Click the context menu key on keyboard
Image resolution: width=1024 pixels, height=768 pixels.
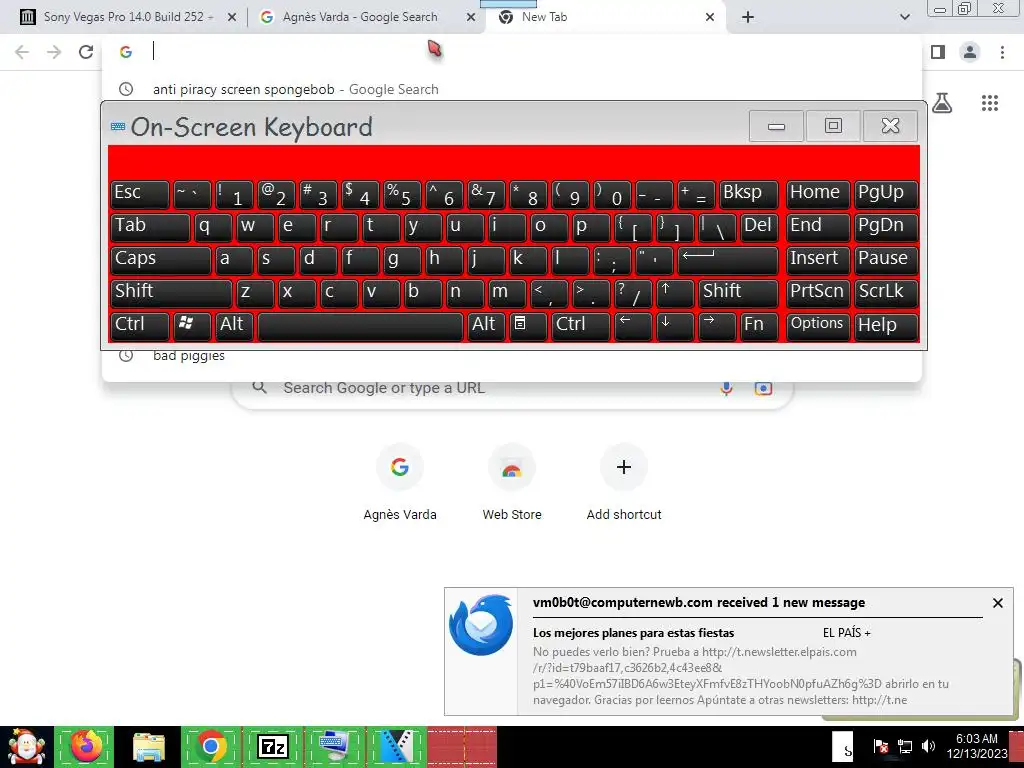(x=528, y=327)
